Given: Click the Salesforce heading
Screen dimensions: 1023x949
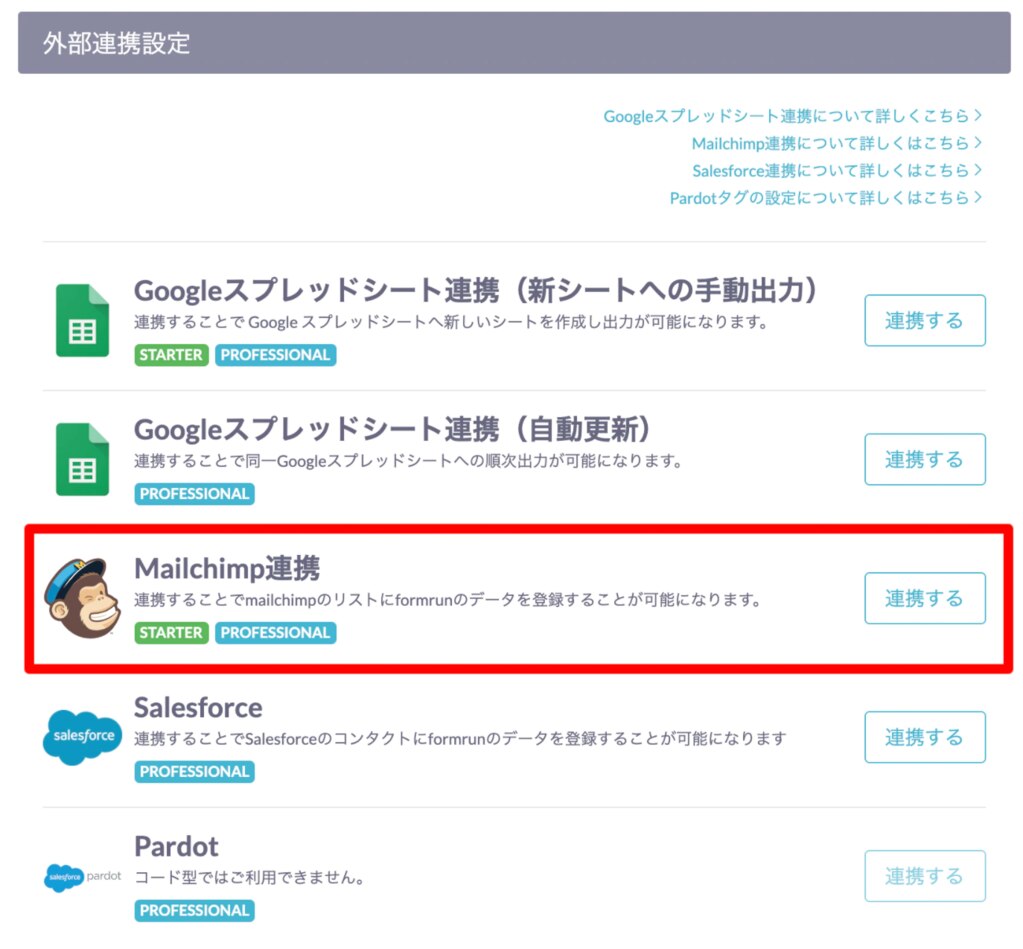Looking at the screenshot, I should pyautogui.click(x=198, y=708).
